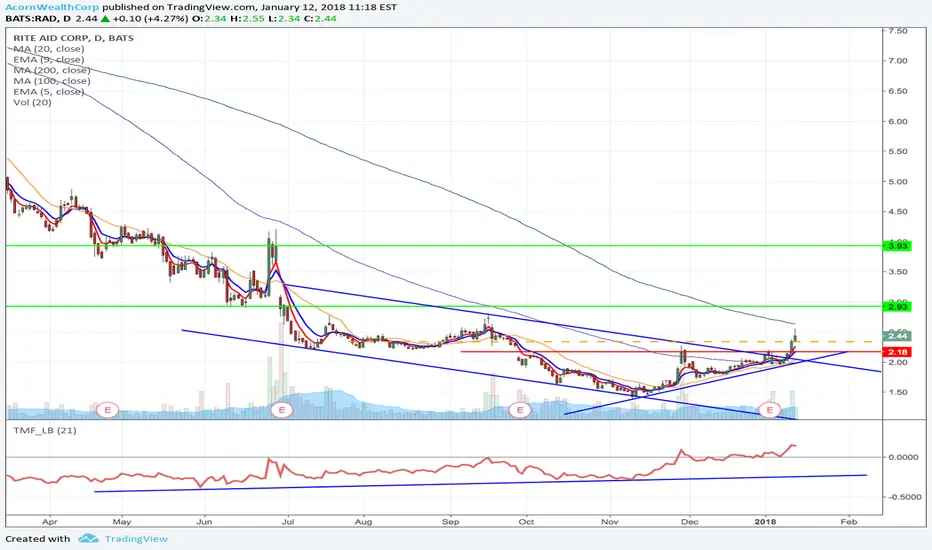Screen dimensions: 932x550
Task: Select the EMA (9, close) legend entry
Action: 49,59
